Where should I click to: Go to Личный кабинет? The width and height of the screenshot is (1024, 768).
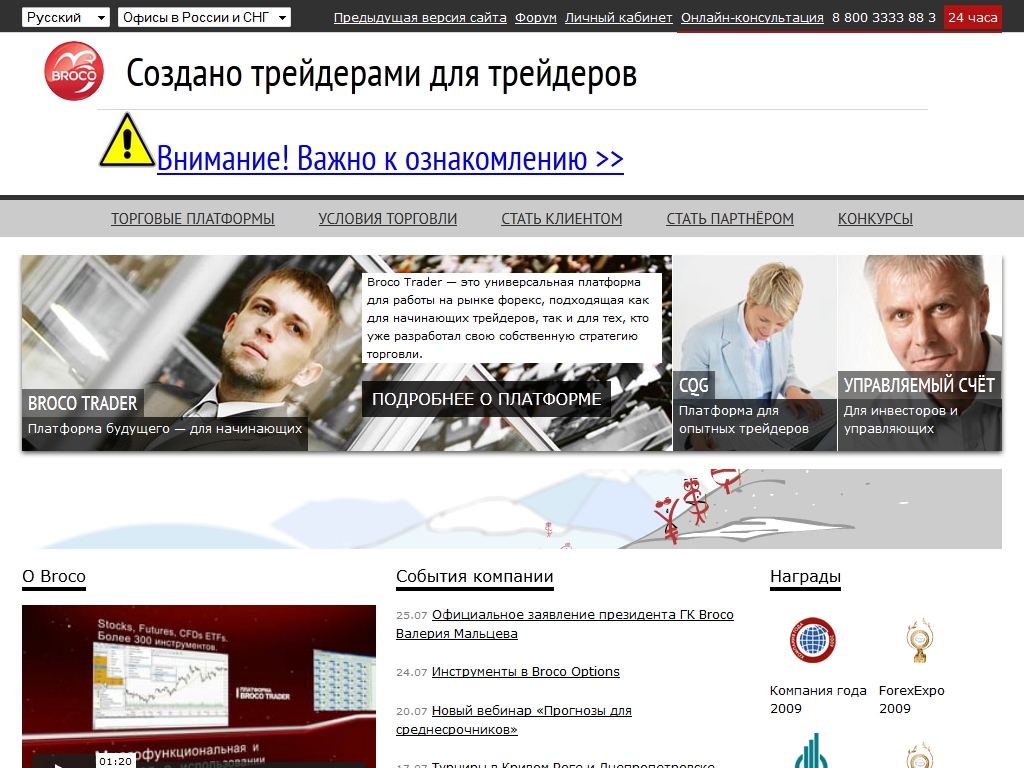(618, 18)
